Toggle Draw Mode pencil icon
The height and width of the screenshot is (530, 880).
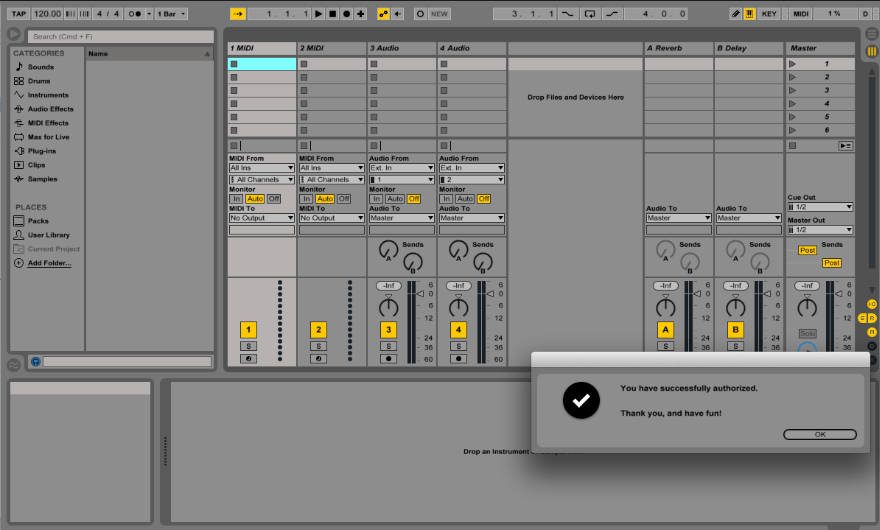click(735, 13)
